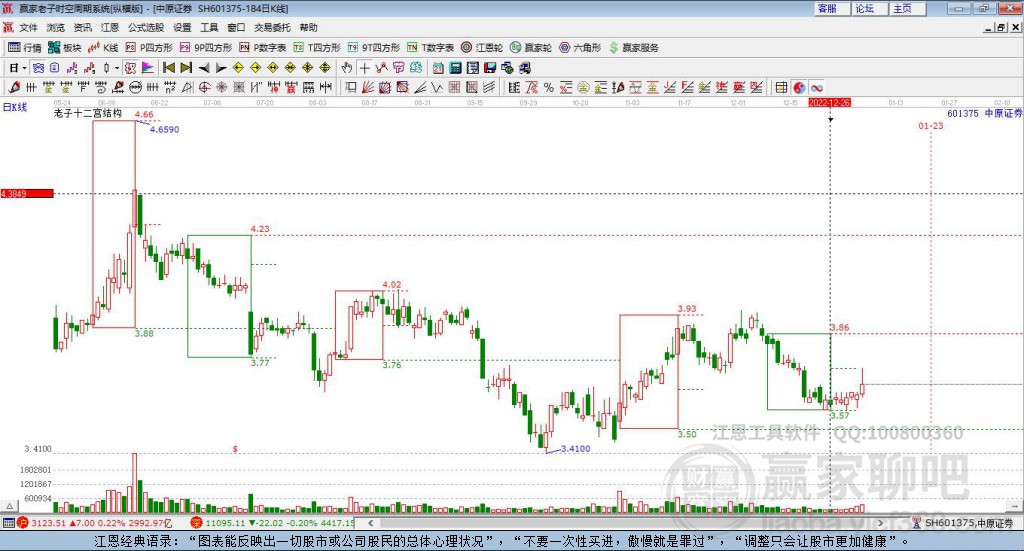
Task: Open the 9P四方形 tool
Action: click(x=206, y=48)
